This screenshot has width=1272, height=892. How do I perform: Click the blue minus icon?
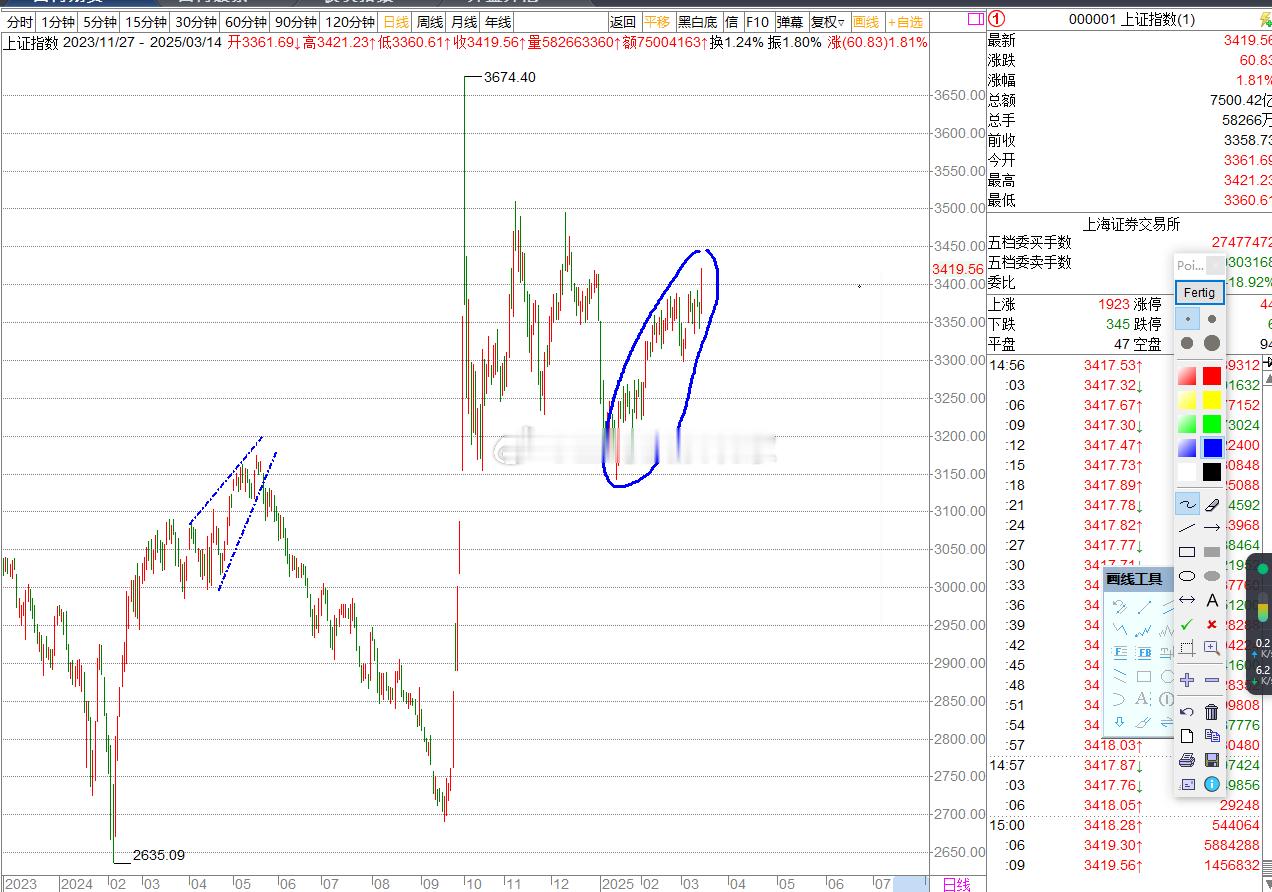[x=1212, y=680]
